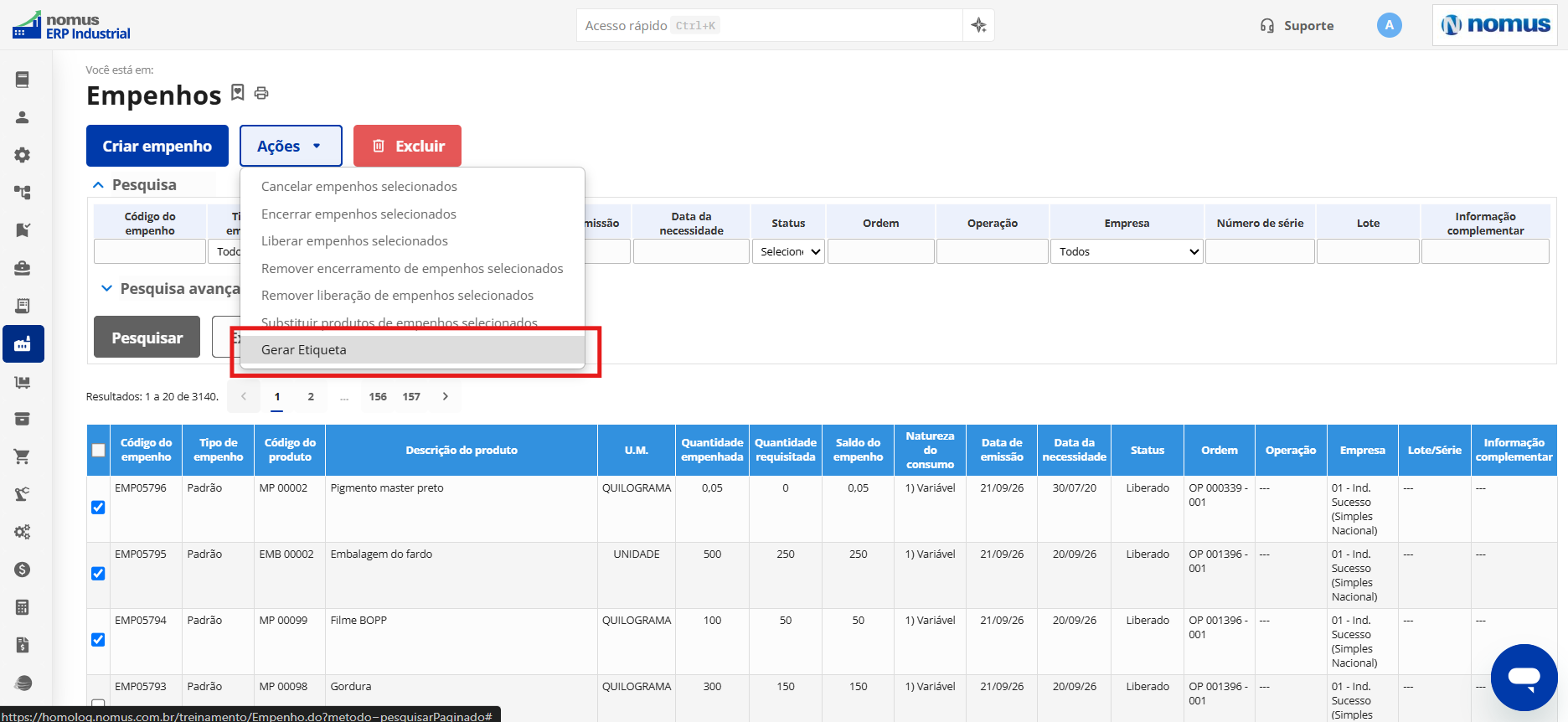Image resolution: width=1568 pixels, height=722 pixels.
Task: Click the print icon beside Empenhos title
Action: [x=261, y=93]
